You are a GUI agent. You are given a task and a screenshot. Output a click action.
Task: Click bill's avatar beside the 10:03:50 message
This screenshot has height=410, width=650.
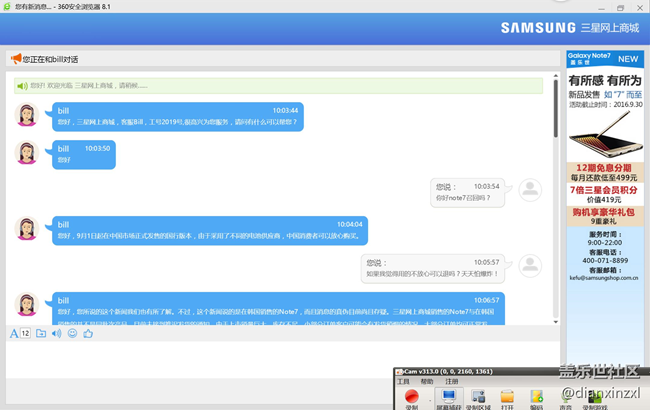[x=27, y=153]
